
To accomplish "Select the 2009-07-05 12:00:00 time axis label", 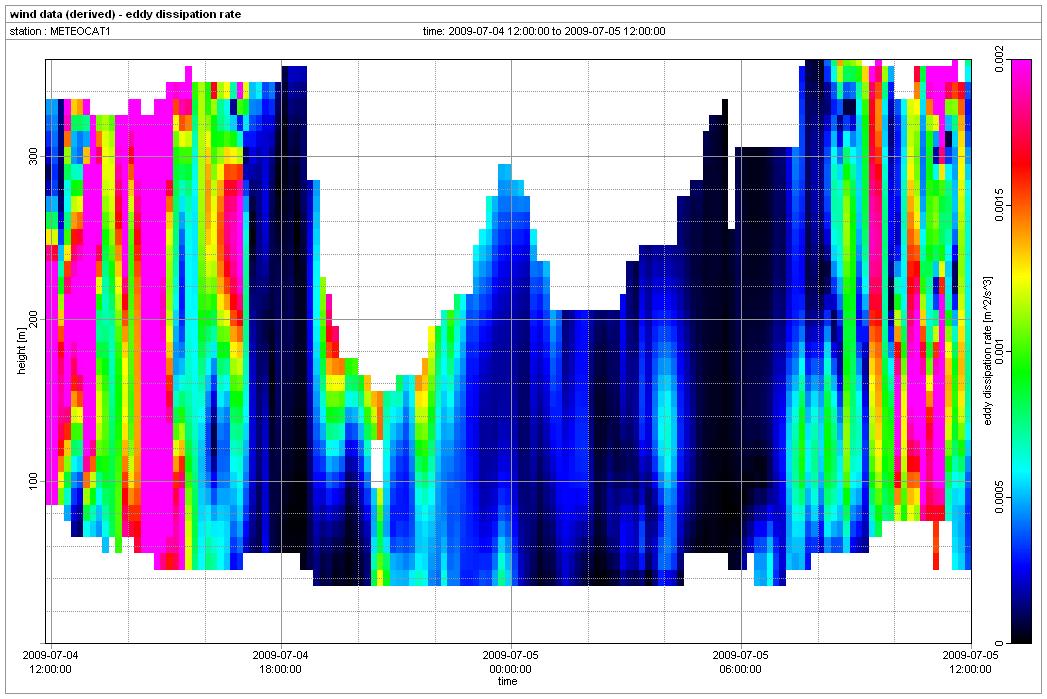I will (970, 661).
